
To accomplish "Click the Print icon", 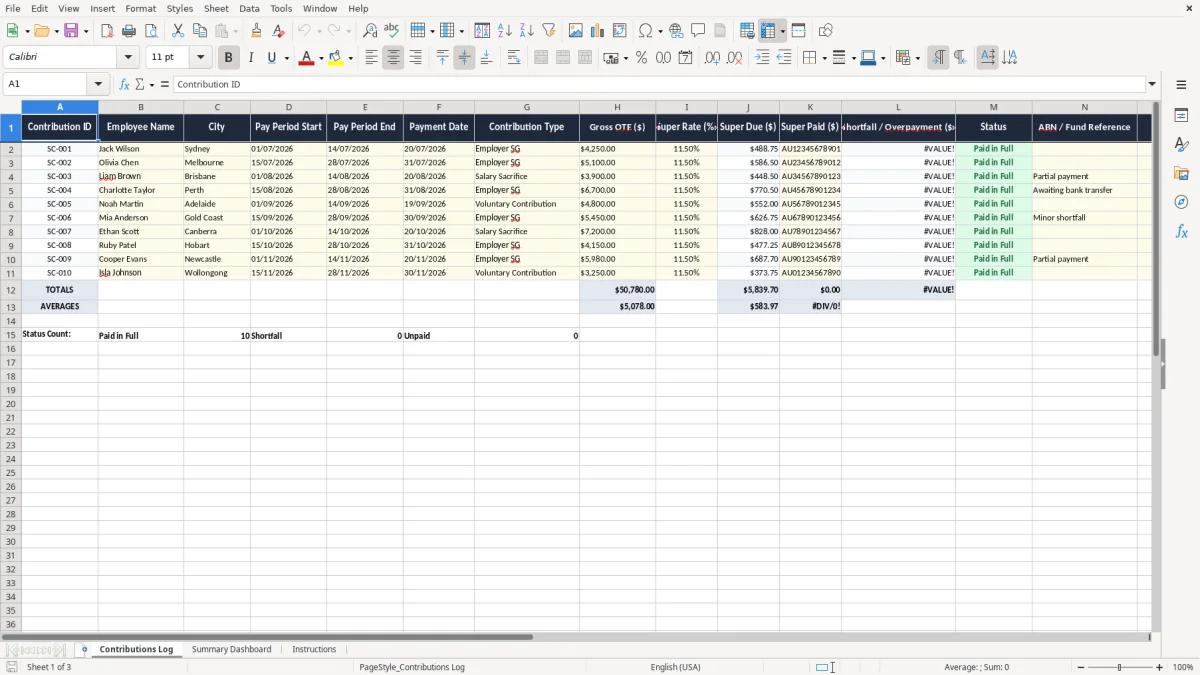I will pos(129,31).
